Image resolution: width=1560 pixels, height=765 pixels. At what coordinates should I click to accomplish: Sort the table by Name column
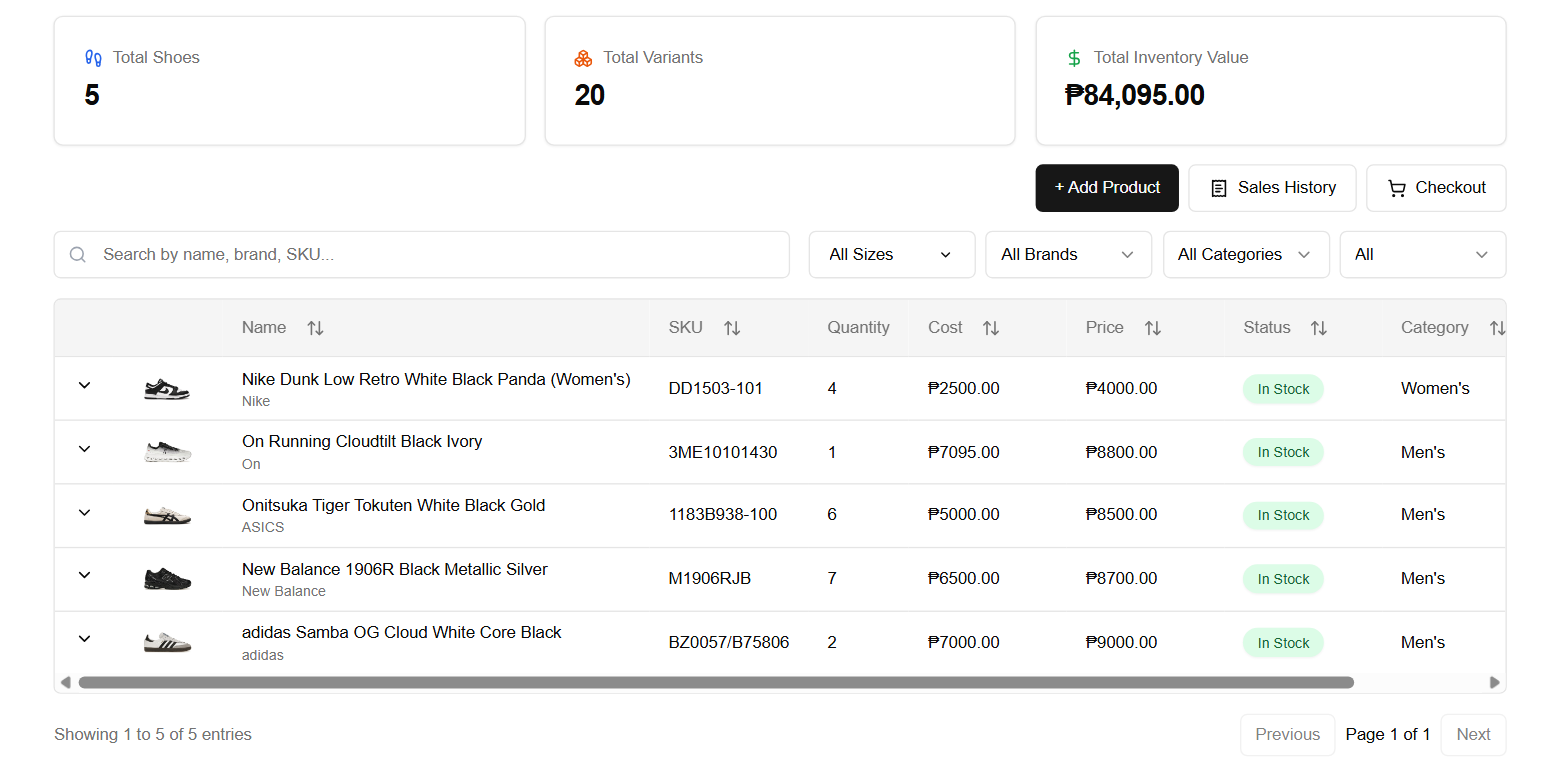(x=315, y=328)
